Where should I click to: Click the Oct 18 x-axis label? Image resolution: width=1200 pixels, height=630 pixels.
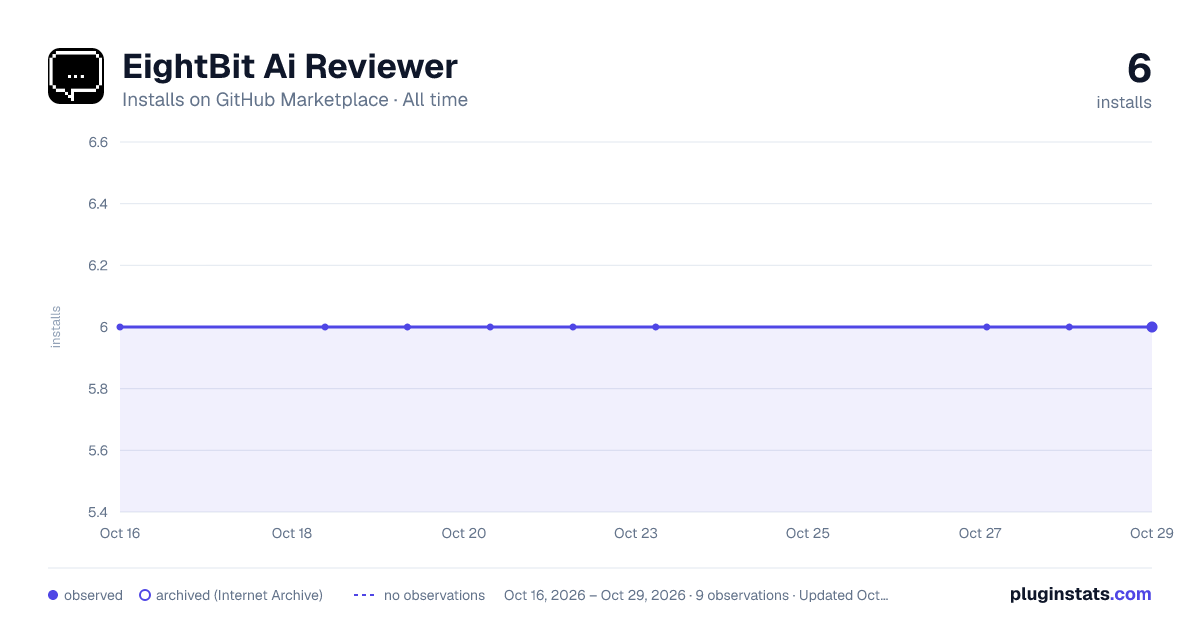pyautogui.click(x=292, y=533)
